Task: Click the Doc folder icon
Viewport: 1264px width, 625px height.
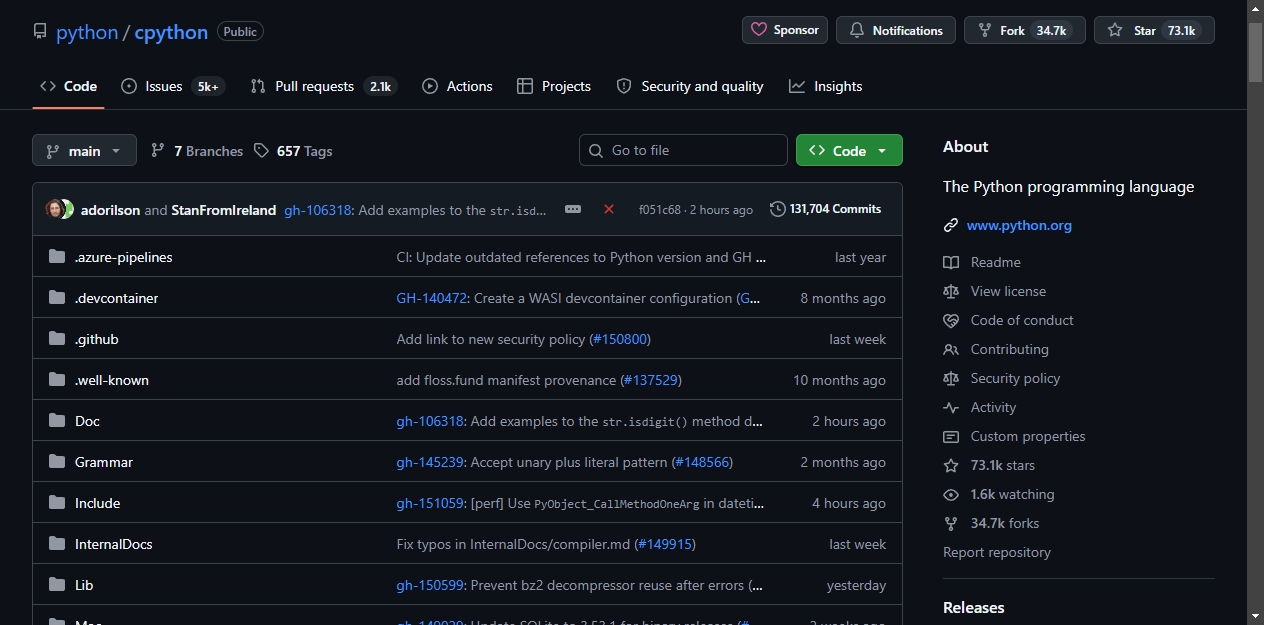Action: pos(57,421)
